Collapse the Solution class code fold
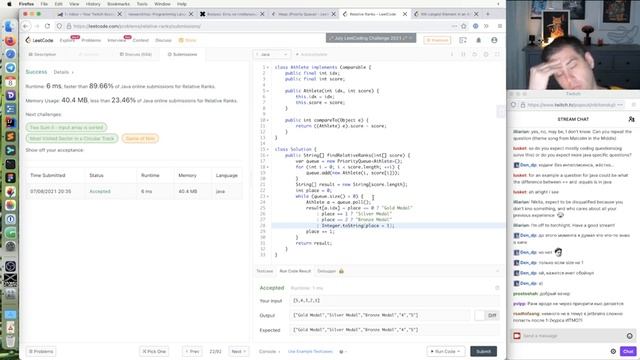640x360 pixels. coord(268,149)
